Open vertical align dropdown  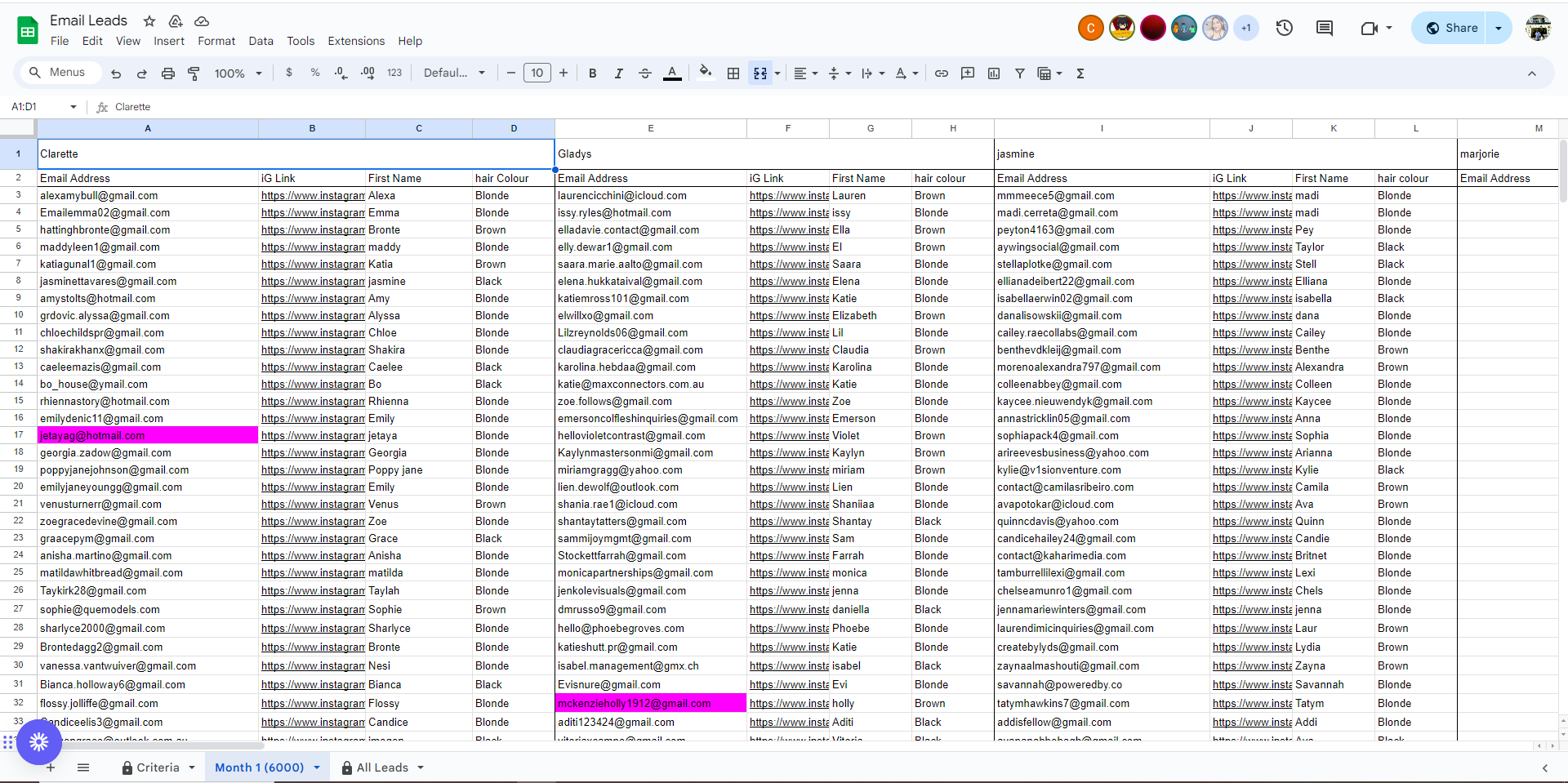tap(840, 73)
